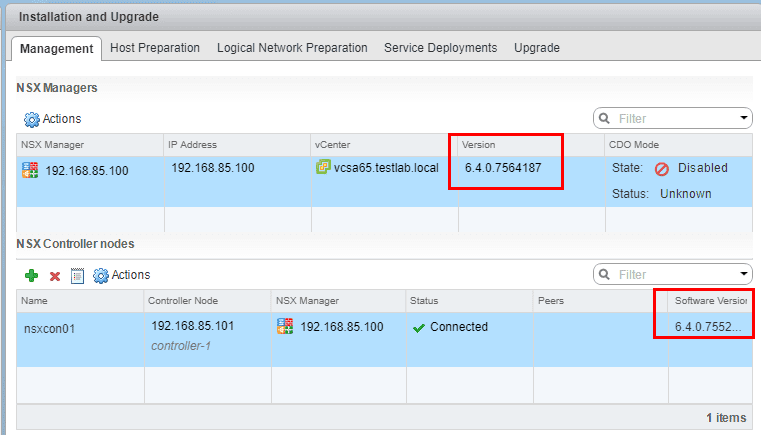Focus the NSX Controller nodes Filter field
Viewport: 761px width, 435px height.
(673, 275)
